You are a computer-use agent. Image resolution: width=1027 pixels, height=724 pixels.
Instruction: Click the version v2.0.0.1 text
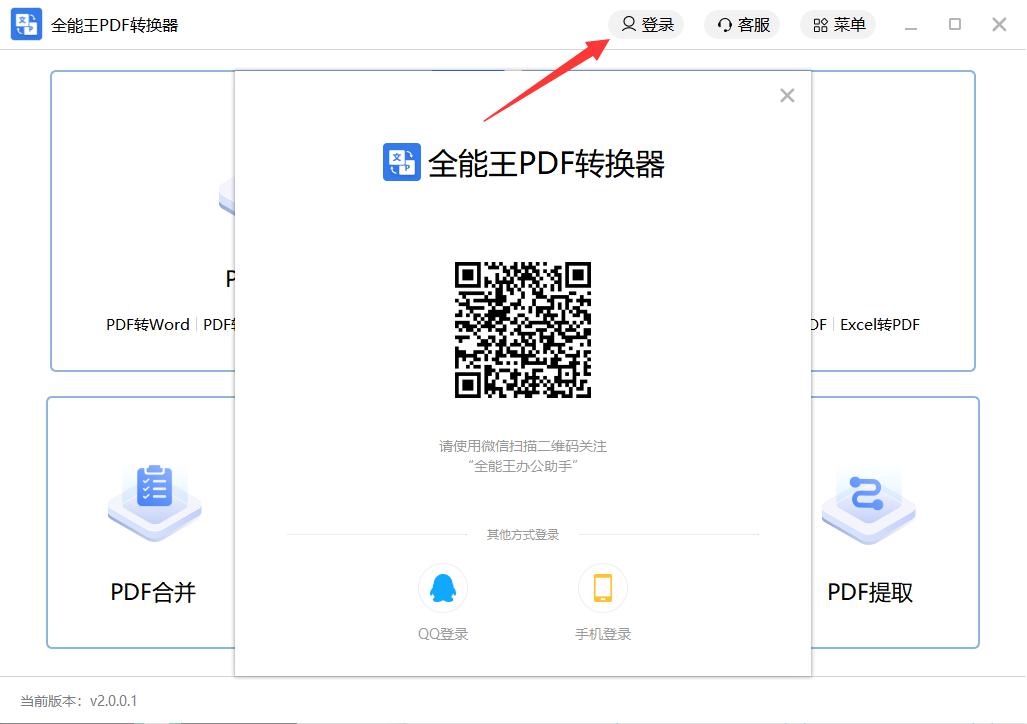pos(113,701)
